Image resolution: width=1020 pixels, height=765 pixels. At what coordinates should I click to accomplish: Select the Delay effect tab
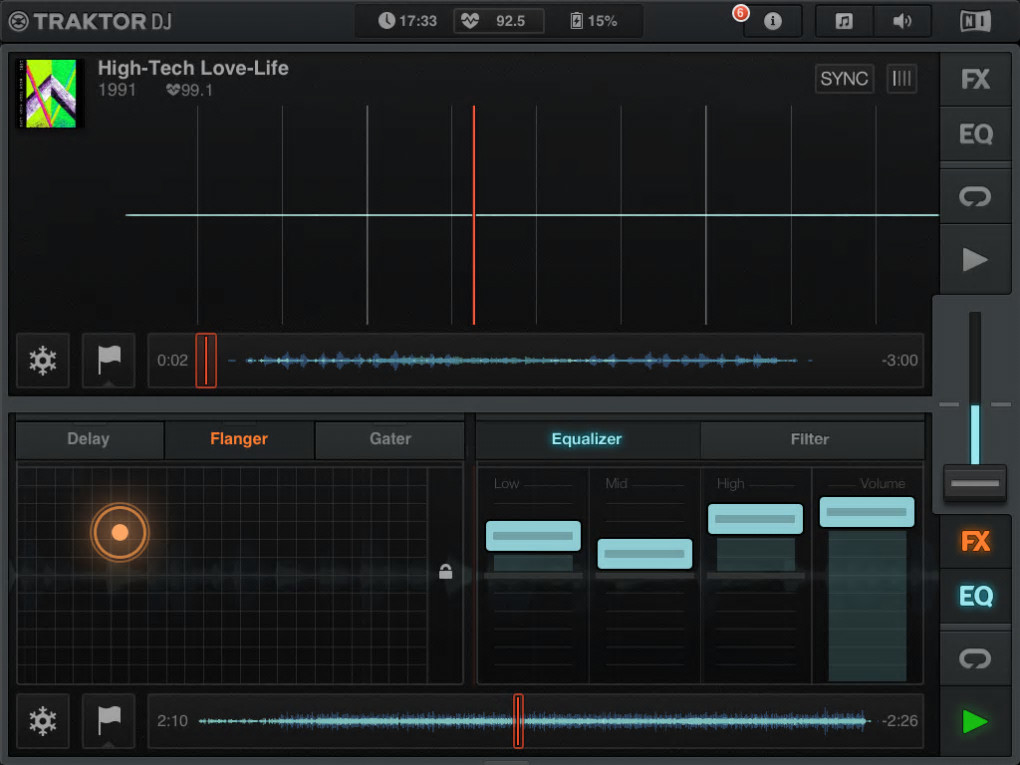(x=89, y=439)
